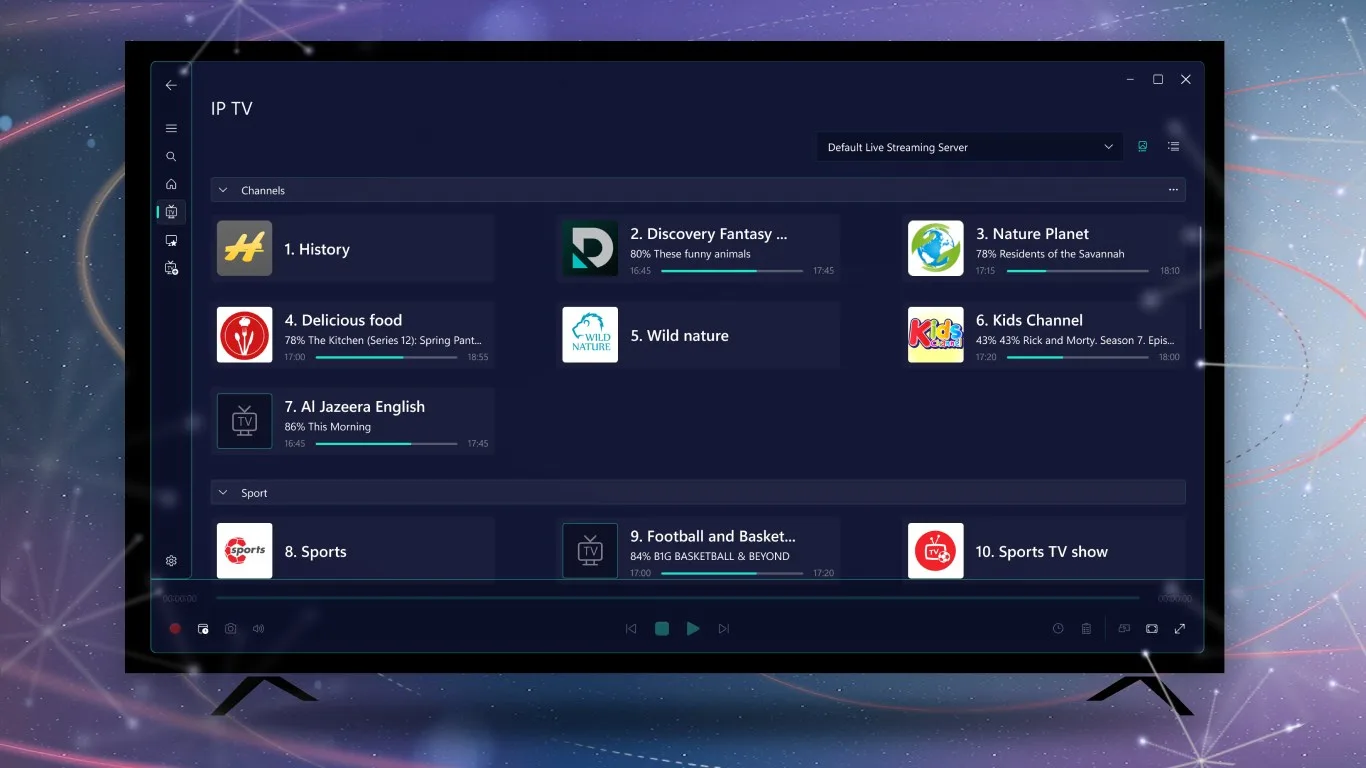
Task: Select channel title 2. Discovery Fantasy
Action: tap(709, 234)
